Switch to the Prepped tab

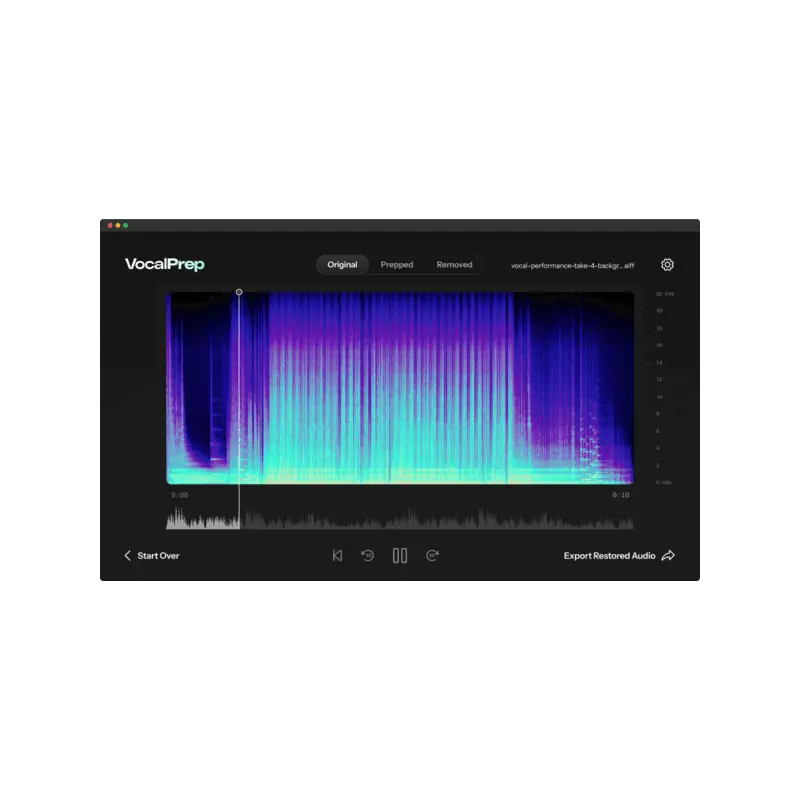[396, 264]
